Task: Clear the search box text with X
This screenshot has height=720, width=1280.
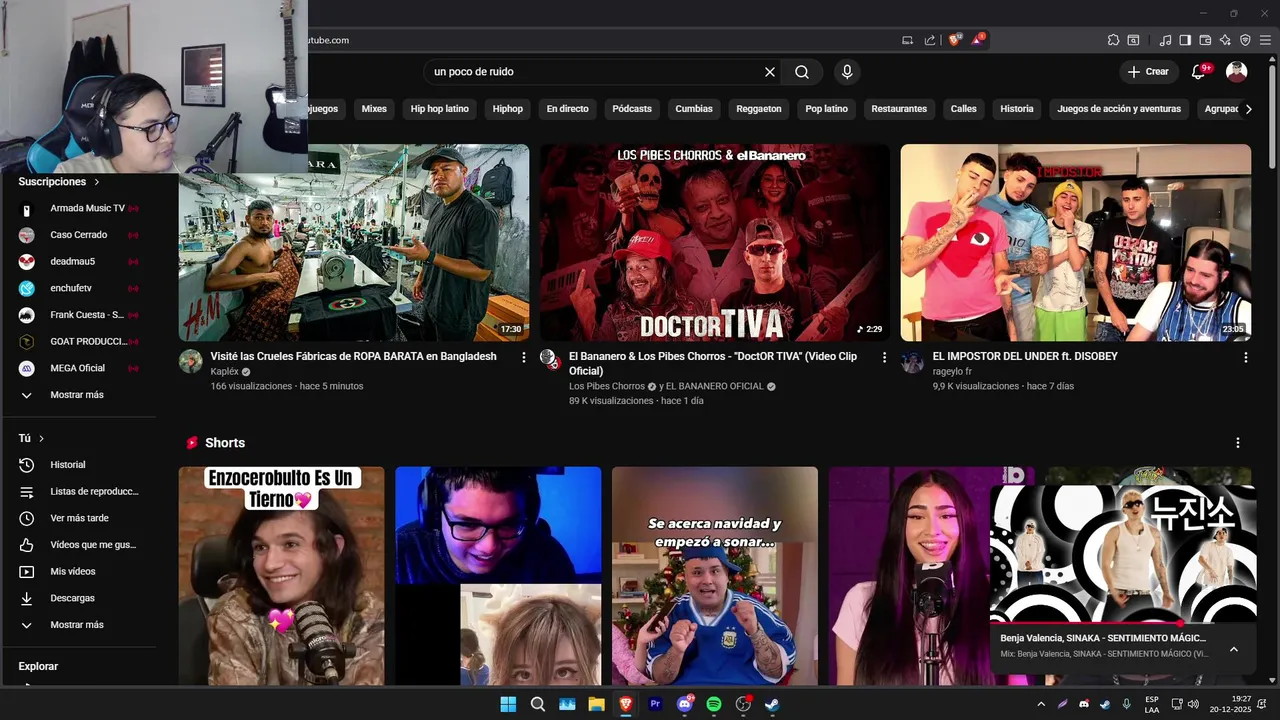Action: coord(770,72)
